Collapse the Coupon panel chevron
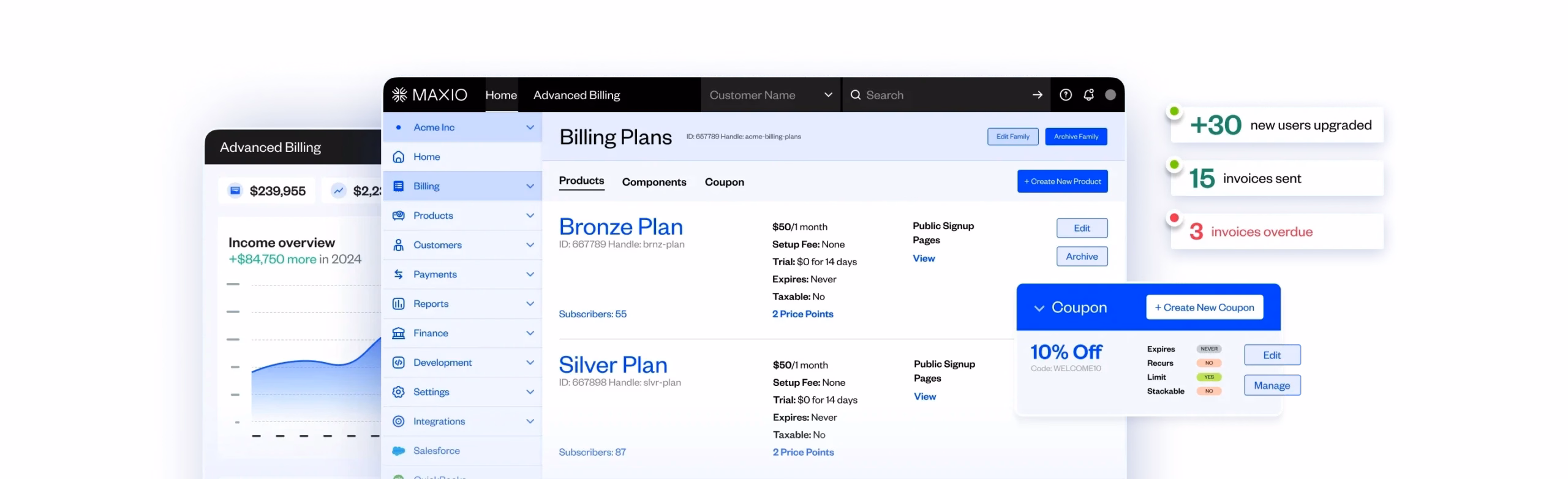1568x479 pixels. coord(1038,308)
